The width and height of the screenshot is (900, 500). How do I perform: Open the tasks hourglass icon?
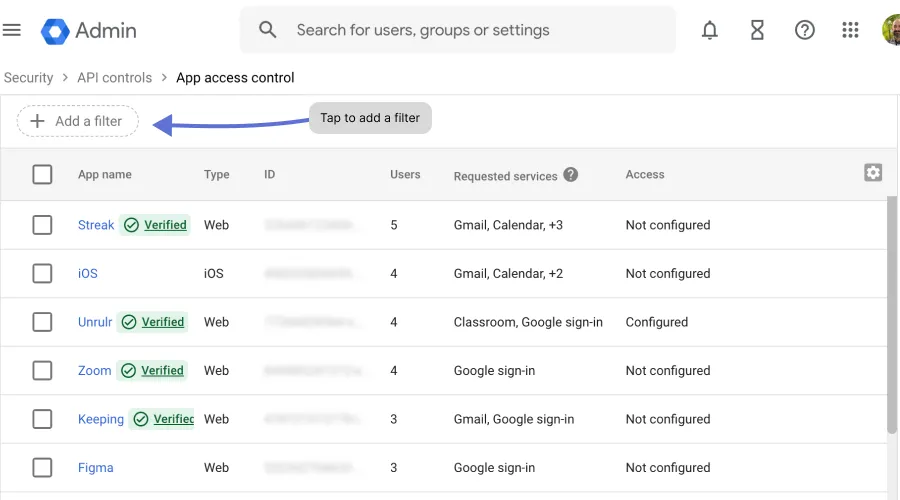pos(757,30)
